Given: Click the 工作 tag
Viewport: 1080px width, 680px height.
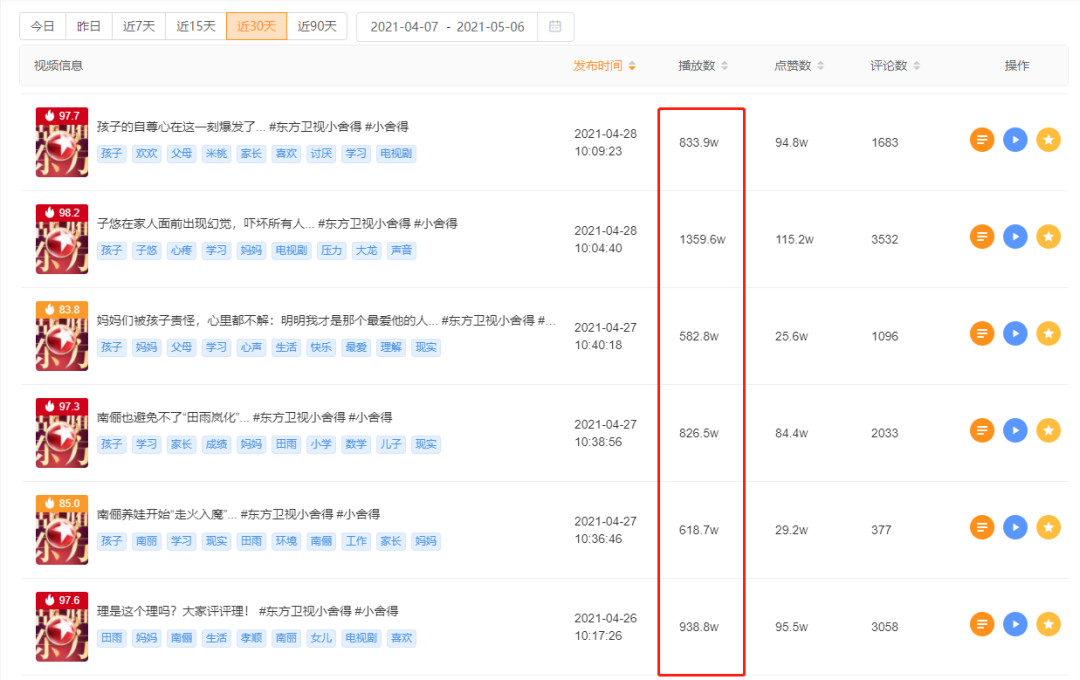Looking at the screenshot, I should pos(356,541).
